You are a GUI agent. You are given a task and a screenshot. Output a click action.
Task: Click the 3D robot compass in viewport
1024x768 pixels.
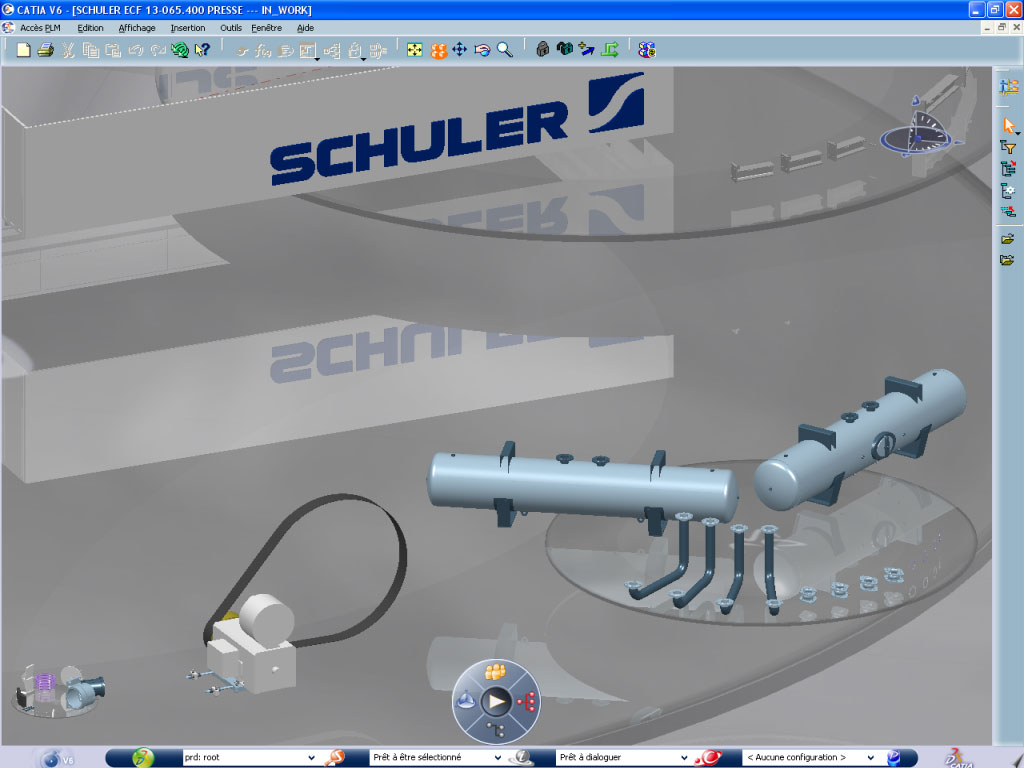(918, 130)
